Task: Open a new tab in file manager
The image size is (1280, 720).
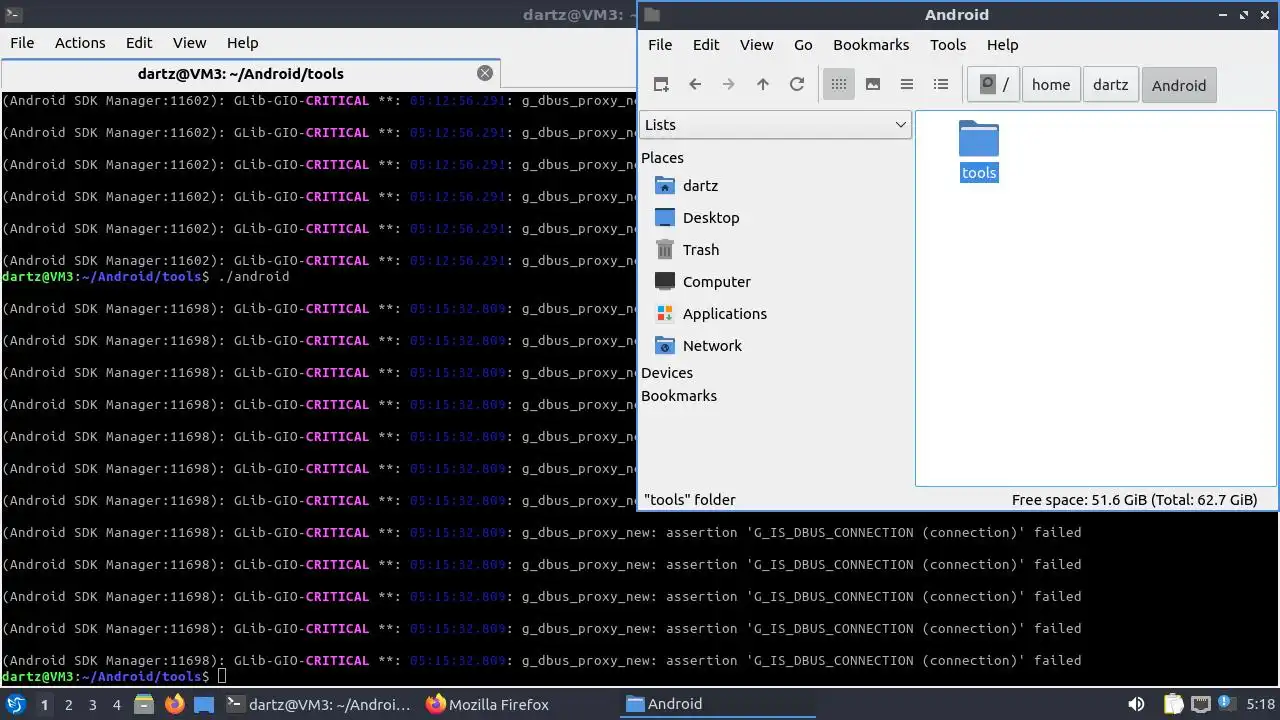Action: (661, 85)
